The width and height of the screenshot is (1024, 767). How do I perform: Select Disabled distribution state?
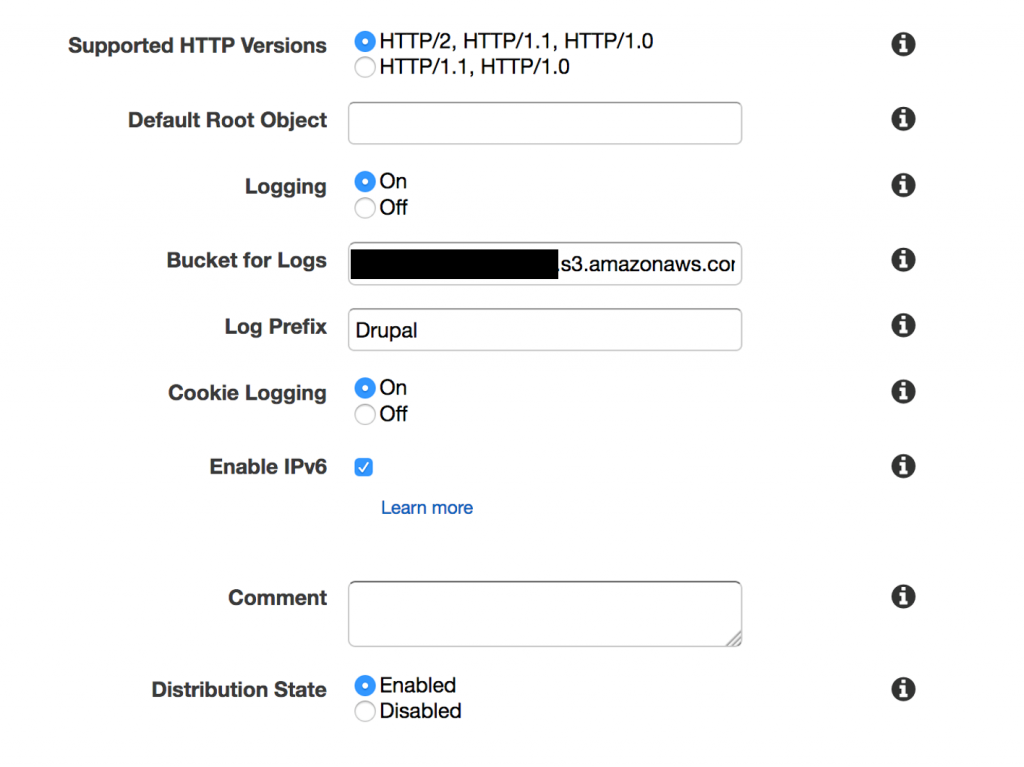[364, 711]
